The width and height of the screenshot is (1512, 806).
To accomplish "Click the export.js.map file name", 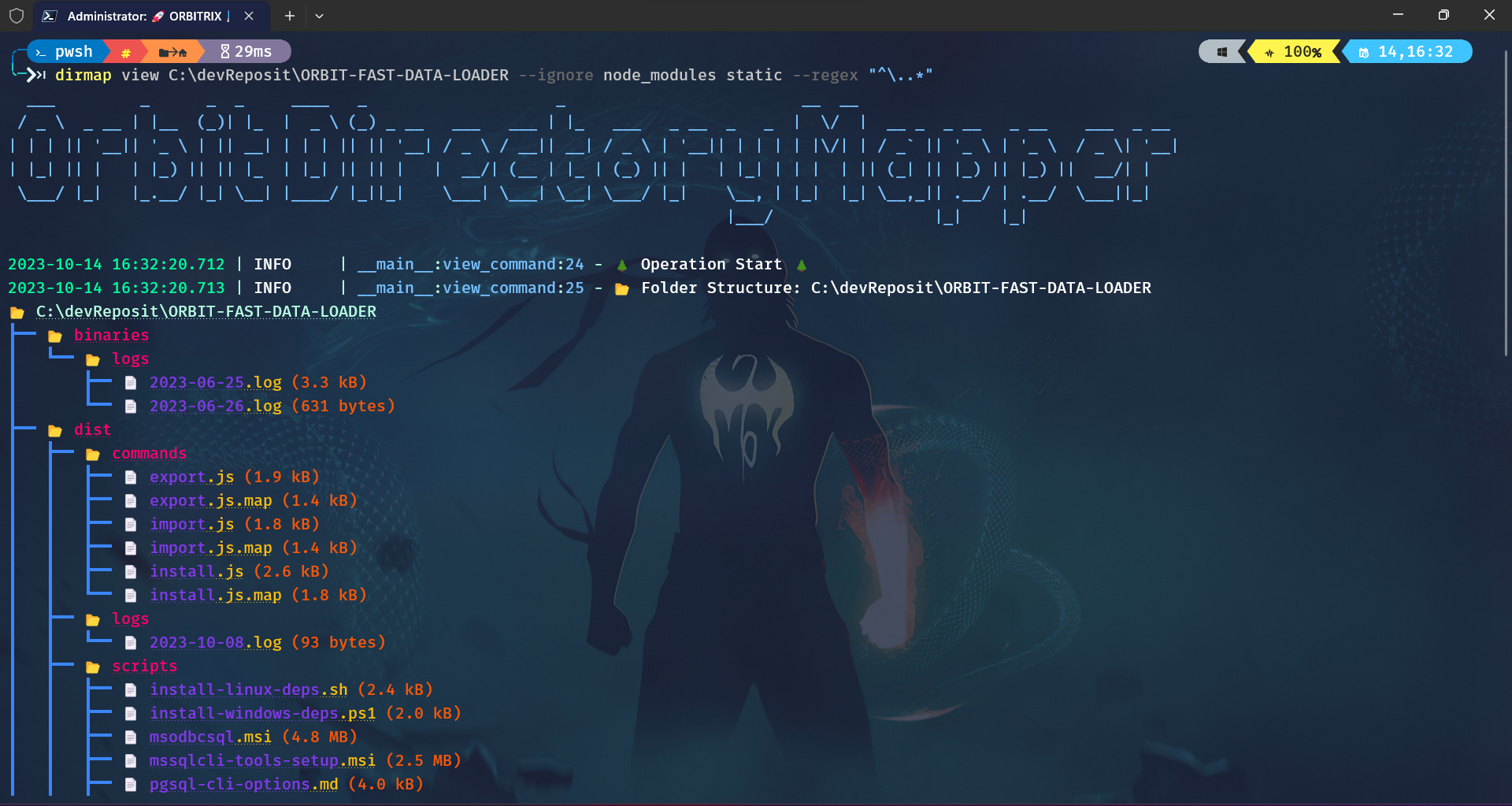I will [x=211, y=500].
